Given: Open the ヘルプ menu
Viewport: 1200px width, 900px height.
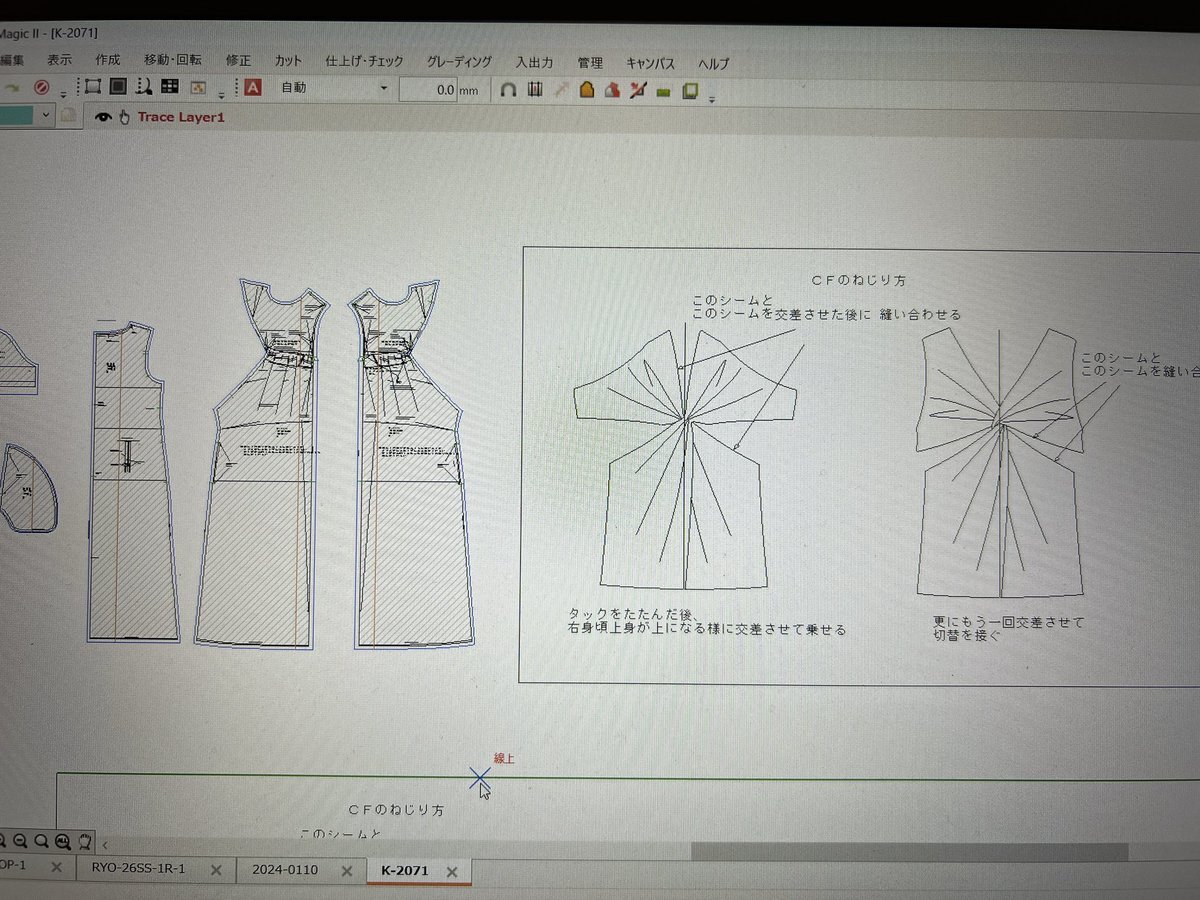Looking at the screenshot, I should tap(714, 63).
